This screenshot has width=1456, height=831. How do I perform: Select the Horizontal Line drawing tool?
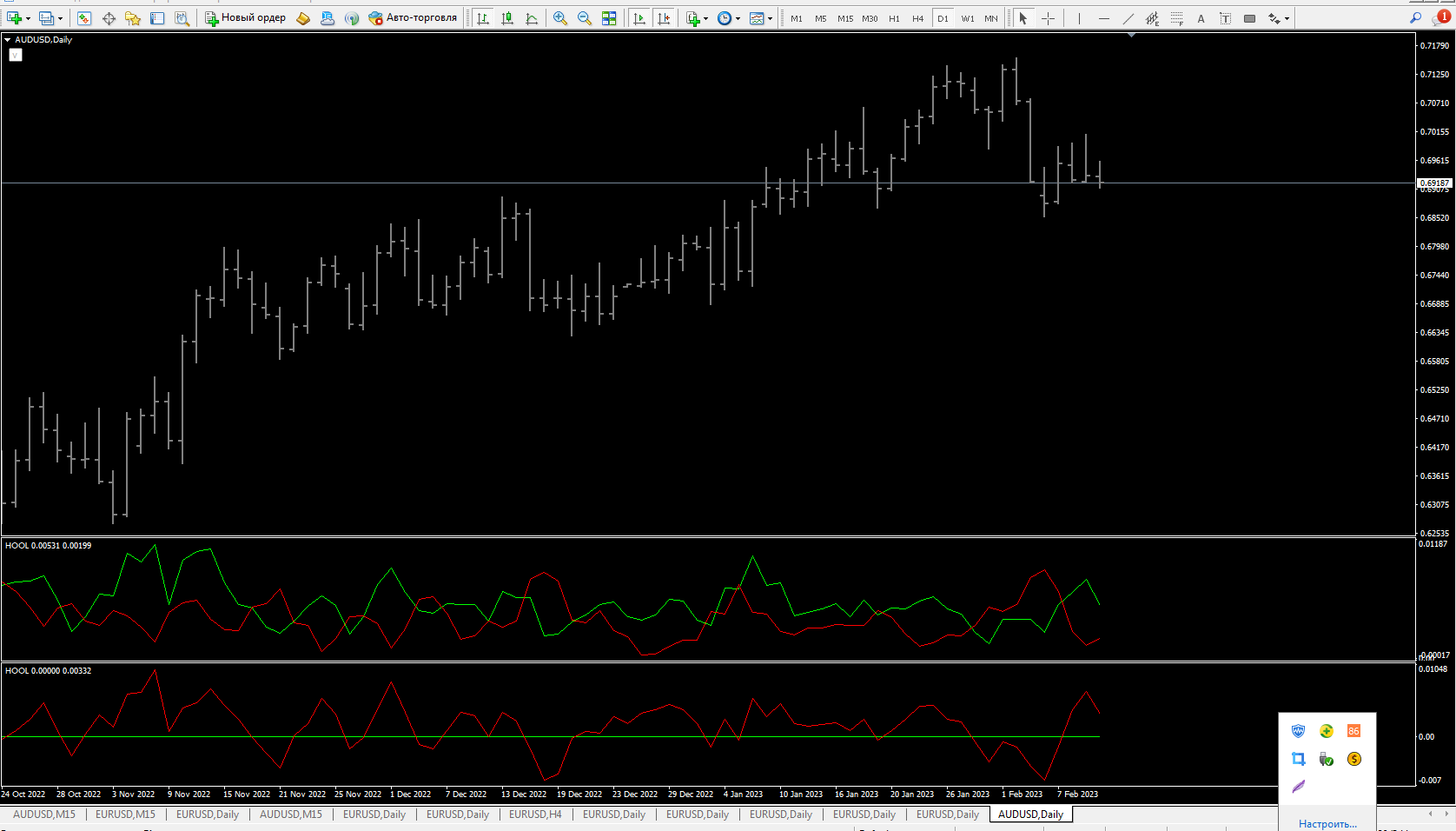coord(1103,18)
